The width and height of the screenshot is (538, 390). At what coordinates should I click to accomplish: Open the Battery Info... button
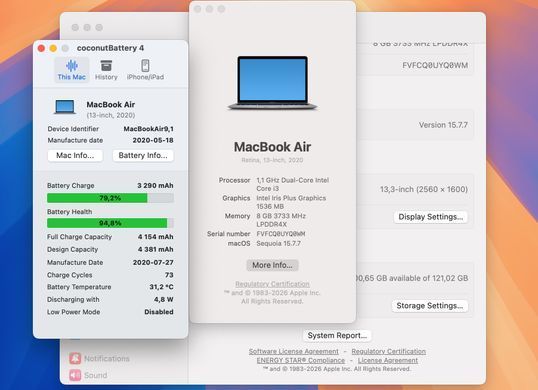143,155
